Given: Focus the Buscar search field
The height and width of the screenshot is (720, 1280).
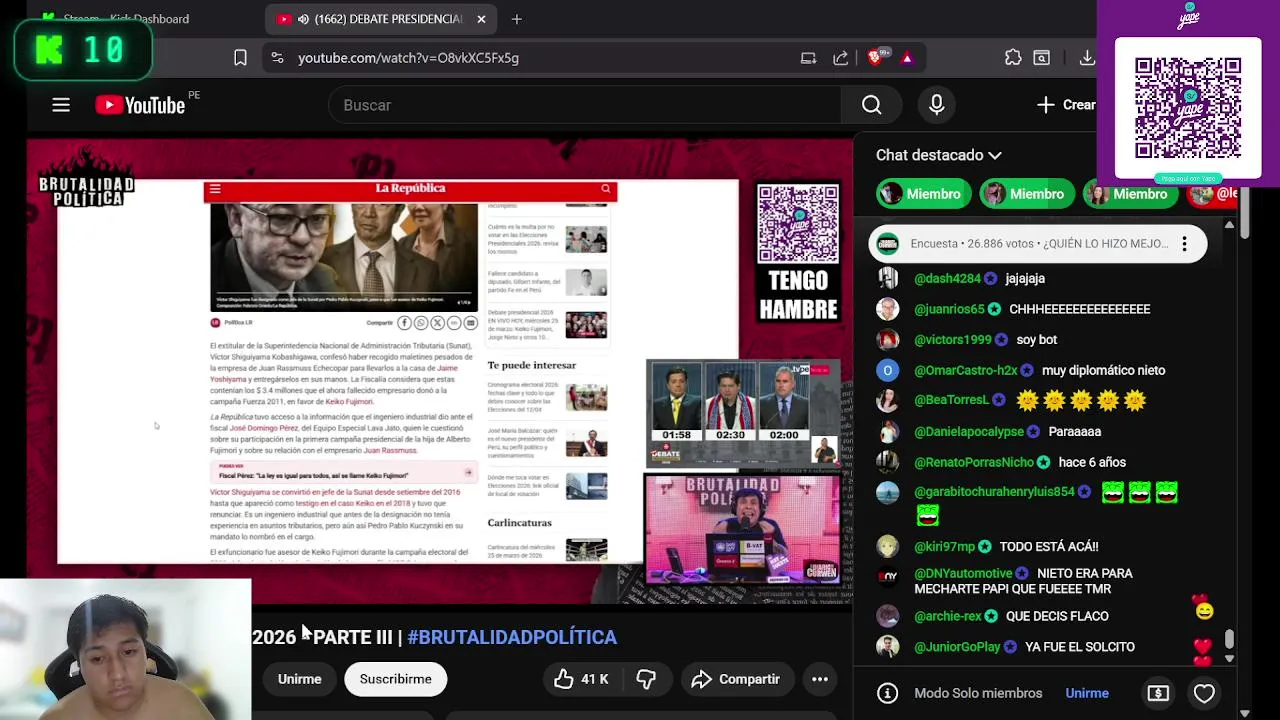Looking at the screenshot, I should tap(586, 105).
